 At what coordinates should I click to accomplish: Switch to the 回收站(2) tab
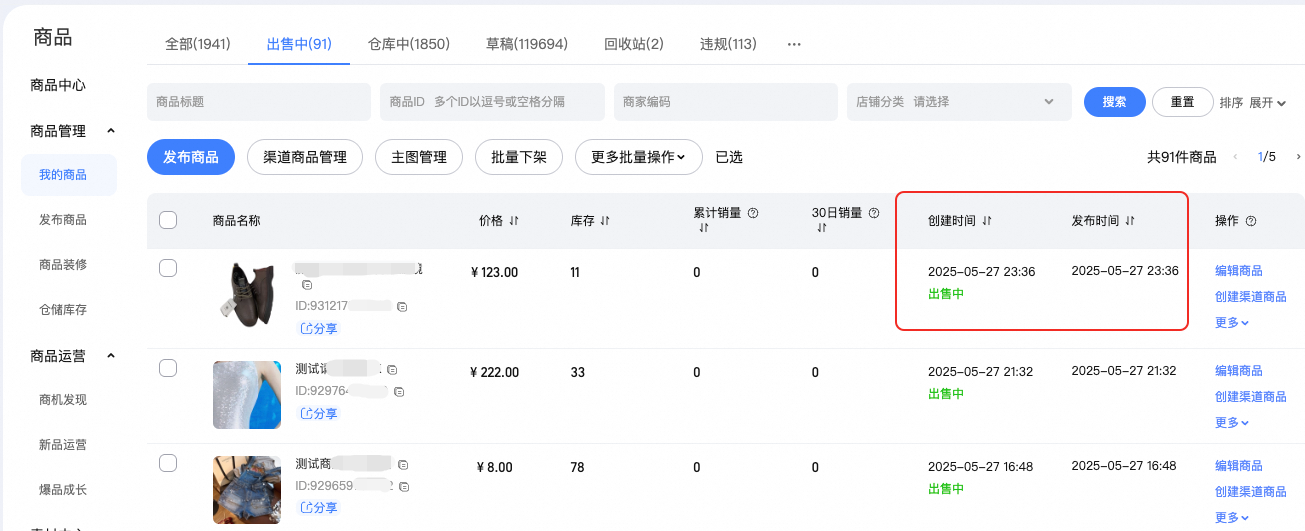coord(634,44)
